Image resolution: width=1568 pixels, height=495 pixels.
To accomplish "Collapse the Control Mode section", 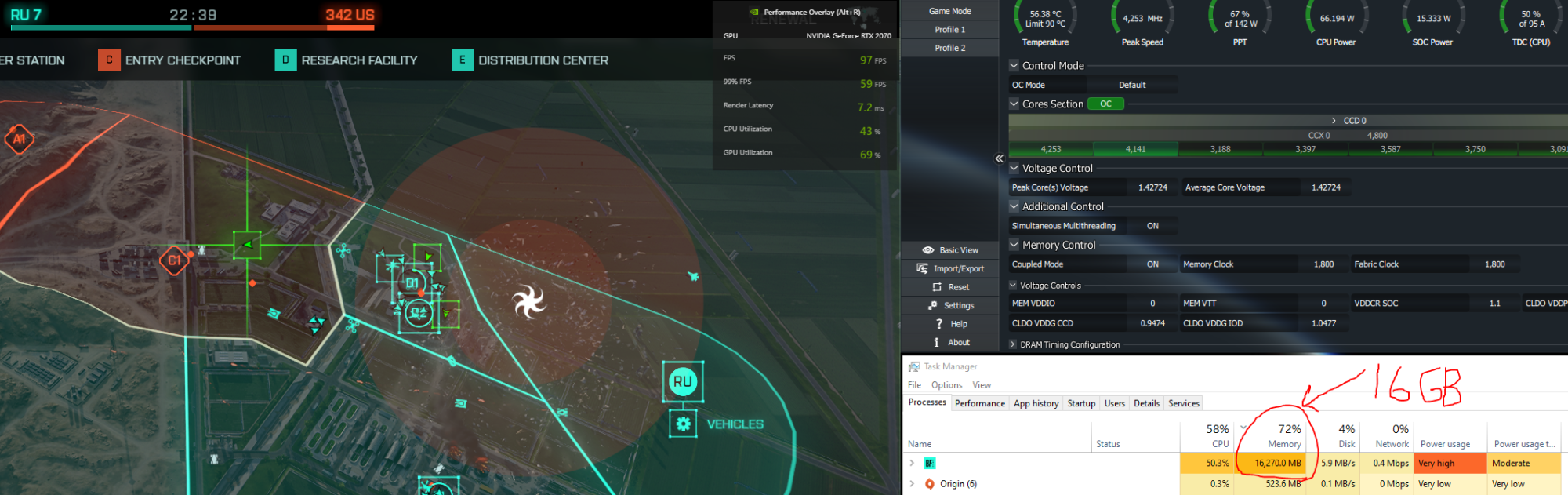I will click(x=1014, y=65).
